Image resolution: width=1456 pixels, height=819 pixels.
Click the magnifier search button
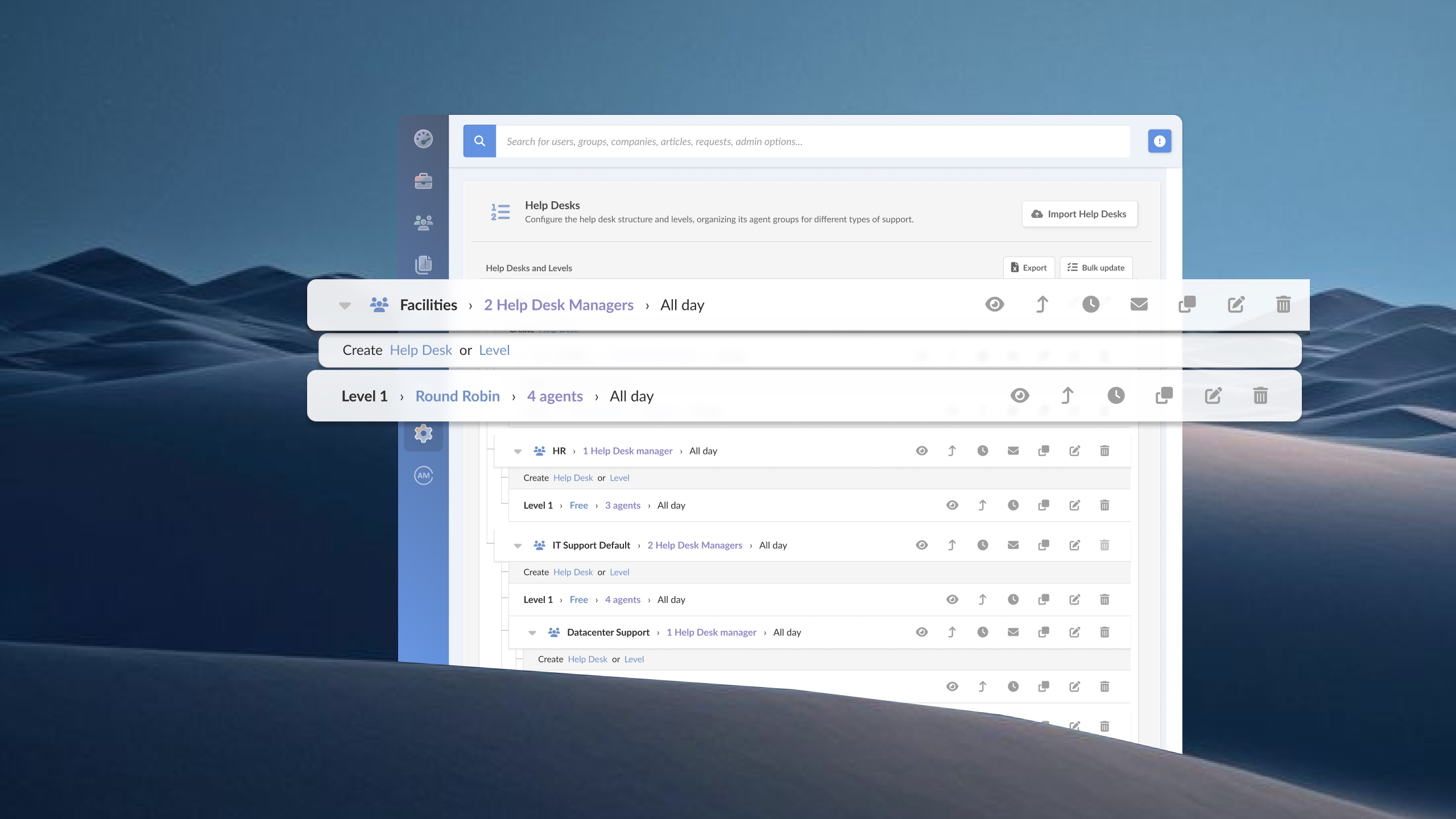479,141
